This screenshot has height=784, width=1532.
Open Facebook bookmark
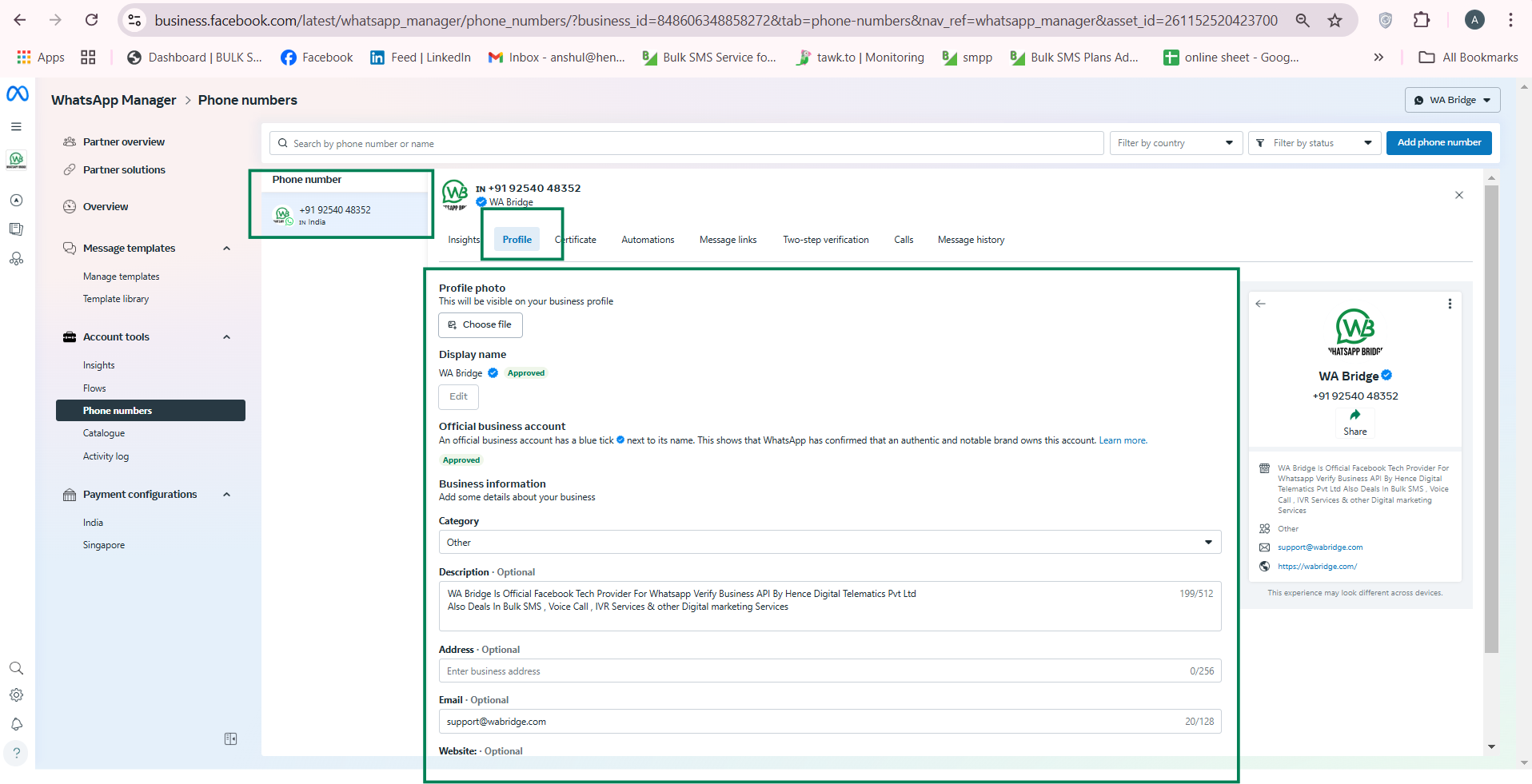point(317,58)
